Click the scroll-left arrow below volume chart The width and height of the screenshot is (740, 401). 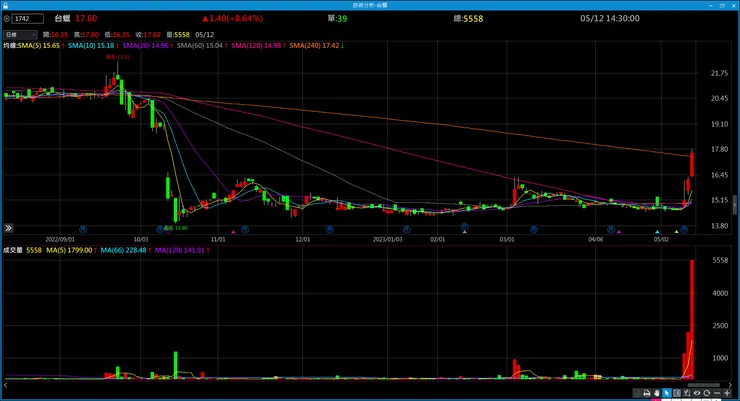click(x=6, y=385)
